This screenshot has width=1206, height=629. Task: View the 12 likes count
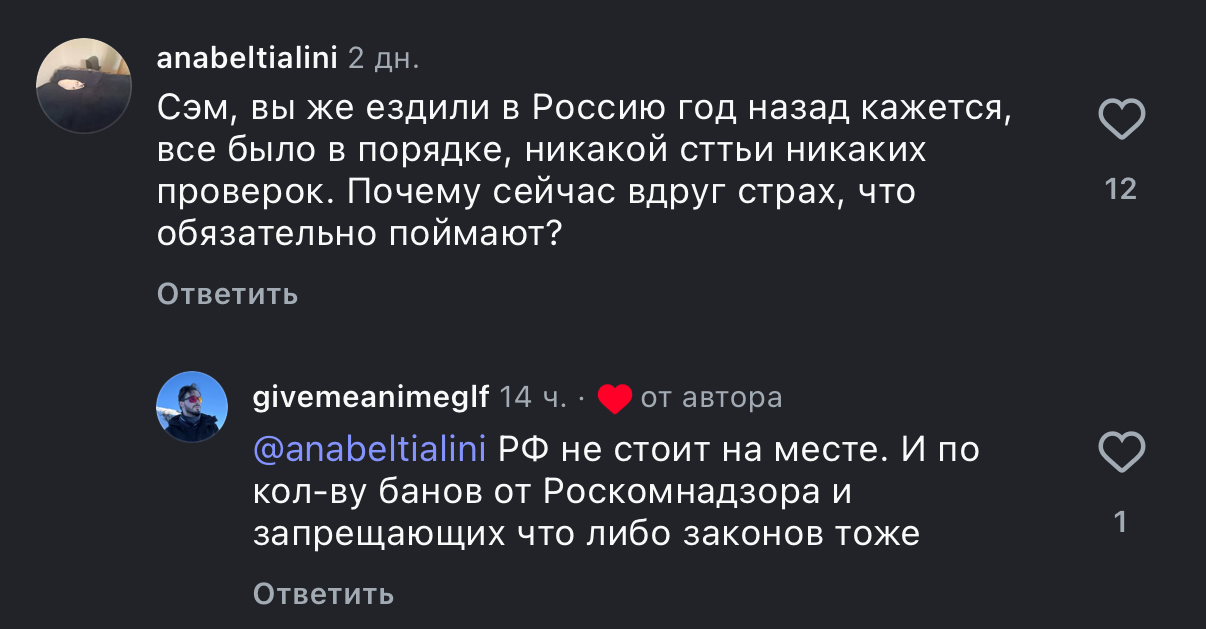[1121, 189]
